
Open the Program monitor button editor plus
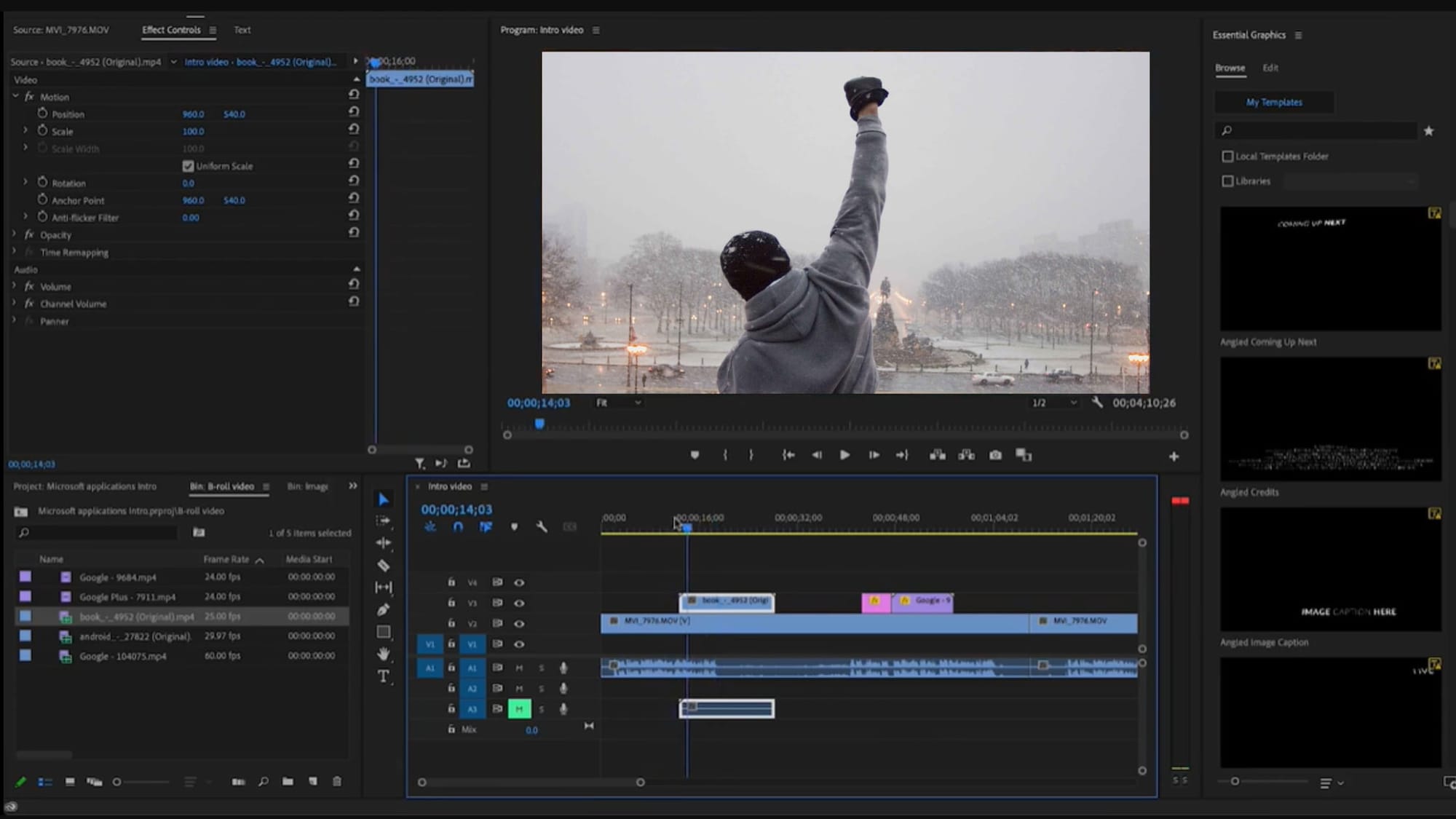point(1174,456)
